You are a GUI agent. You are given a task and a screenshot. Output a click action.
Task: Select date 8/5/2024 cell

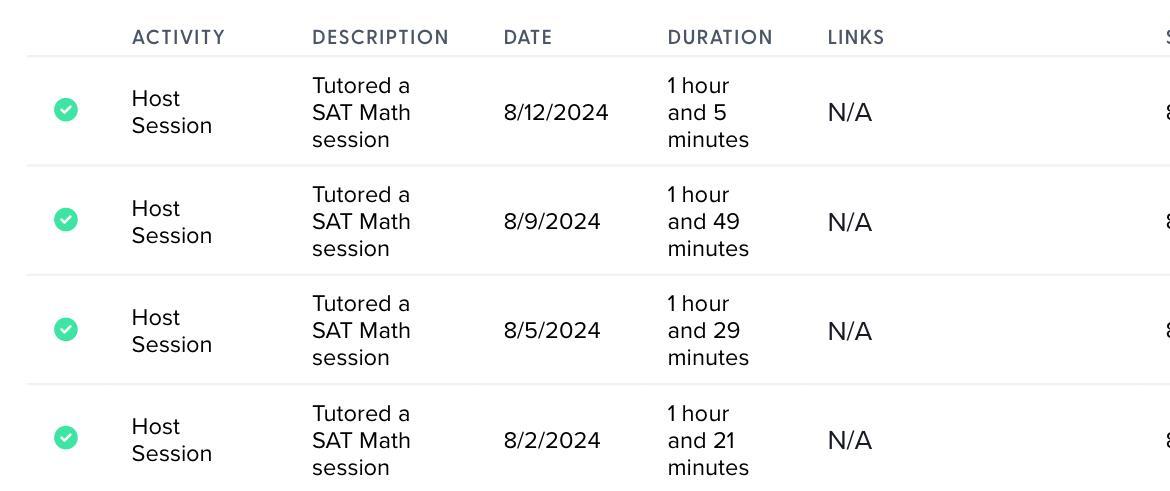(x=552, y=331)
